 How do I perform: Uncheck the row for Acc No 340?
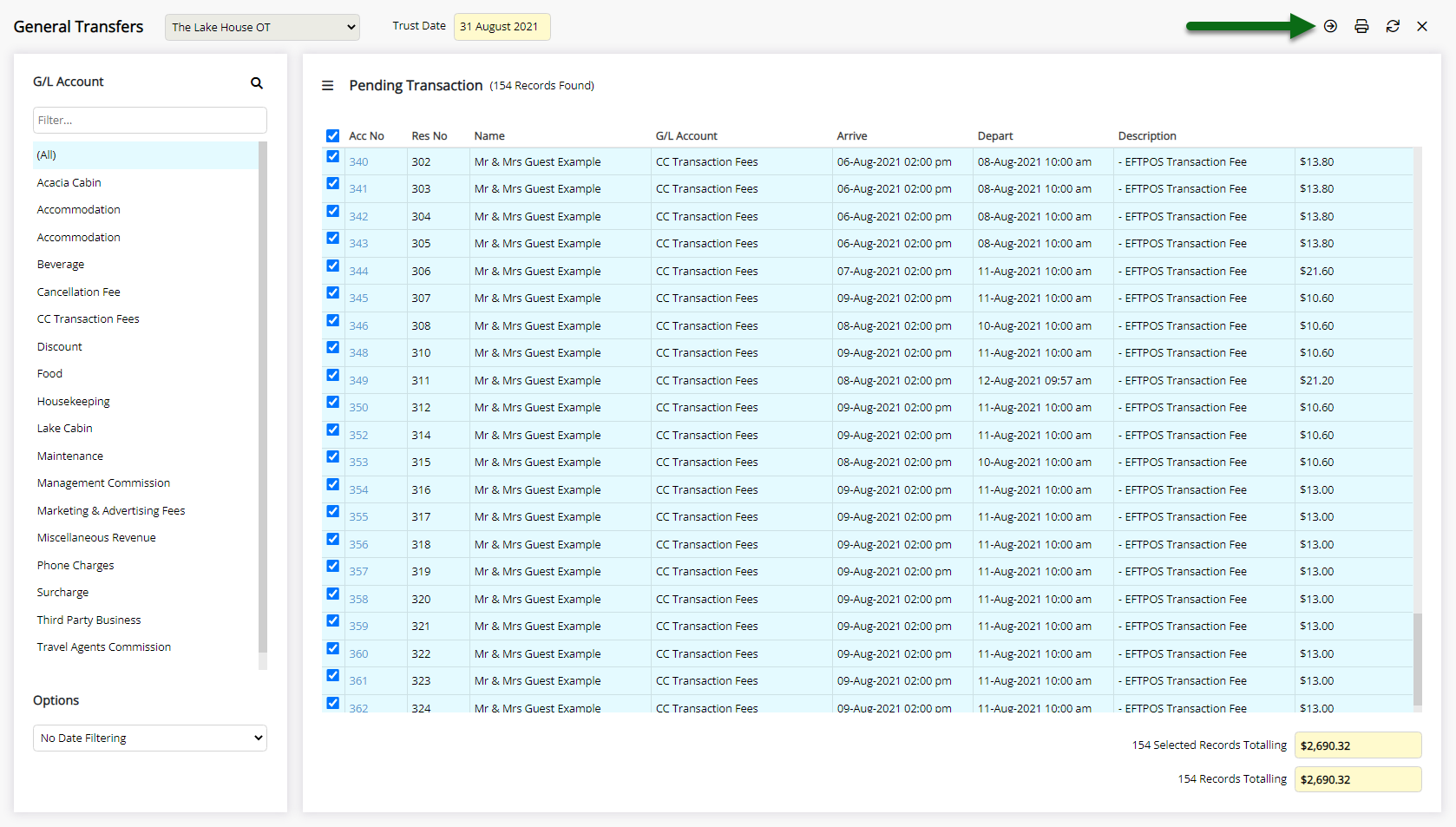pyautogui.click(x=332, y=156)
